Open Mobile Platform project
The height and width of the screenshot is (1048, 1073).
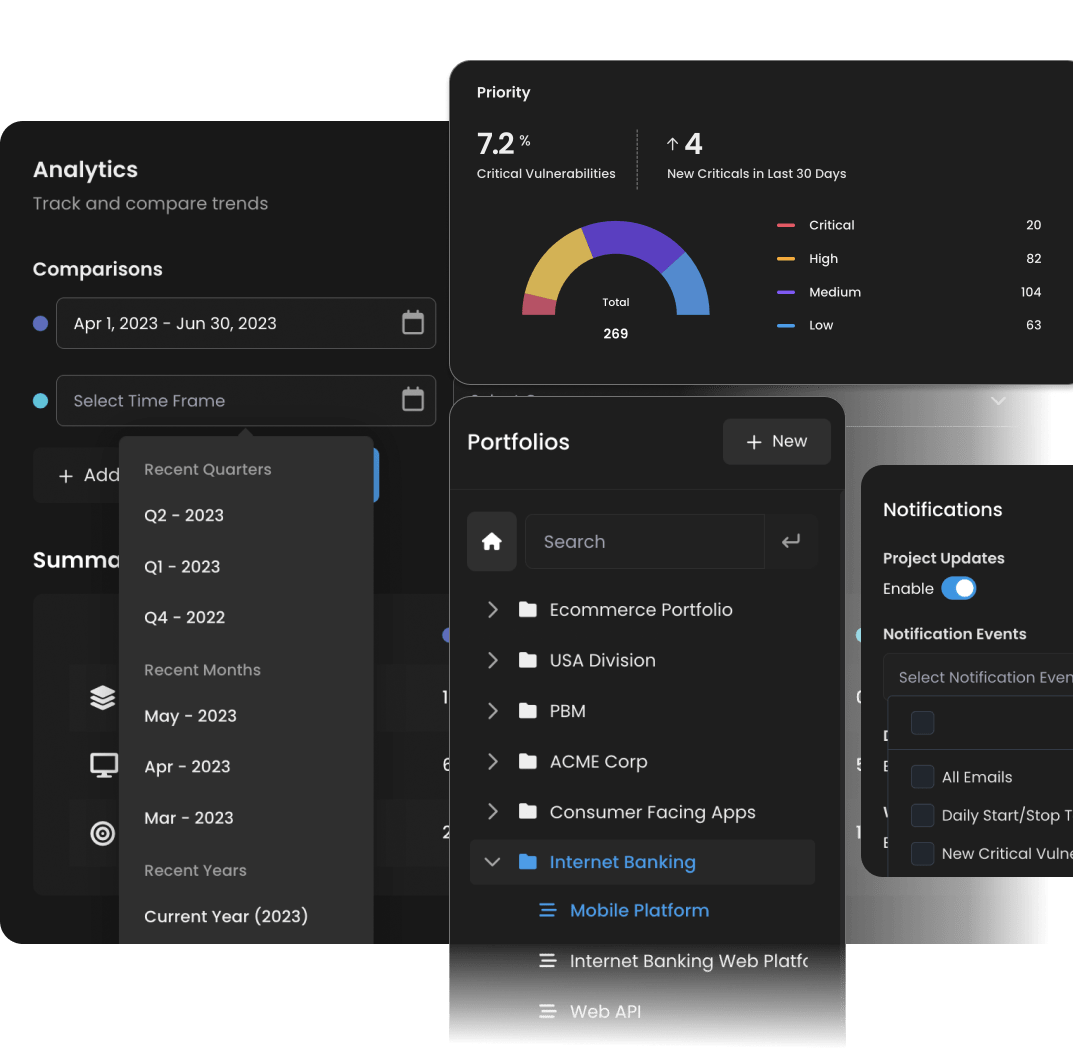point(639,910)
